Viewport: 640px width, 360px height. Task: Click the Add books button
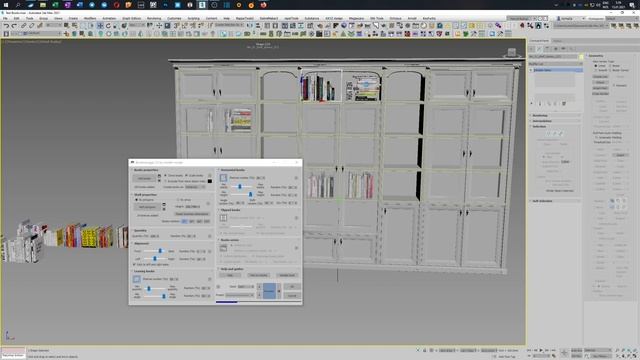pyautogui.click(x=144, y=178)
